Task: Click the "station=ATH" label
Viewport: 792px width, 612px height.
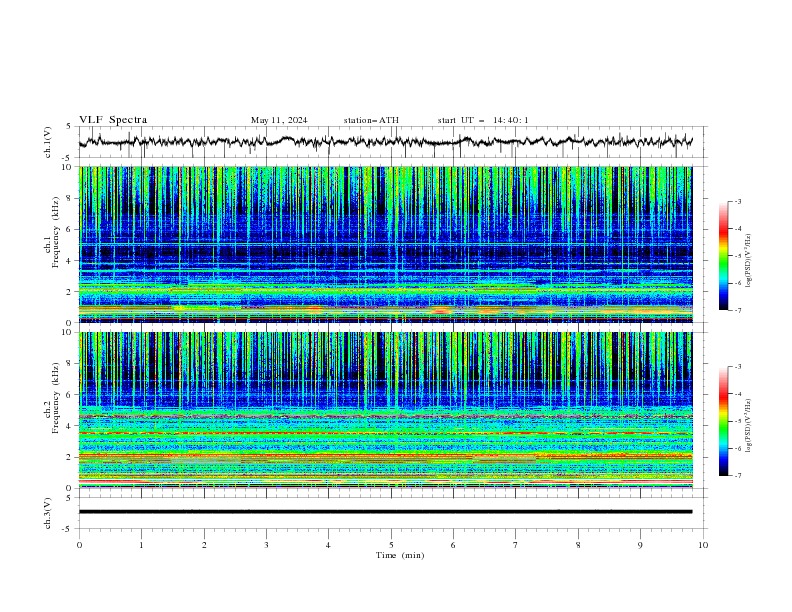Action: pyautogui.click(x=371, y=120)
